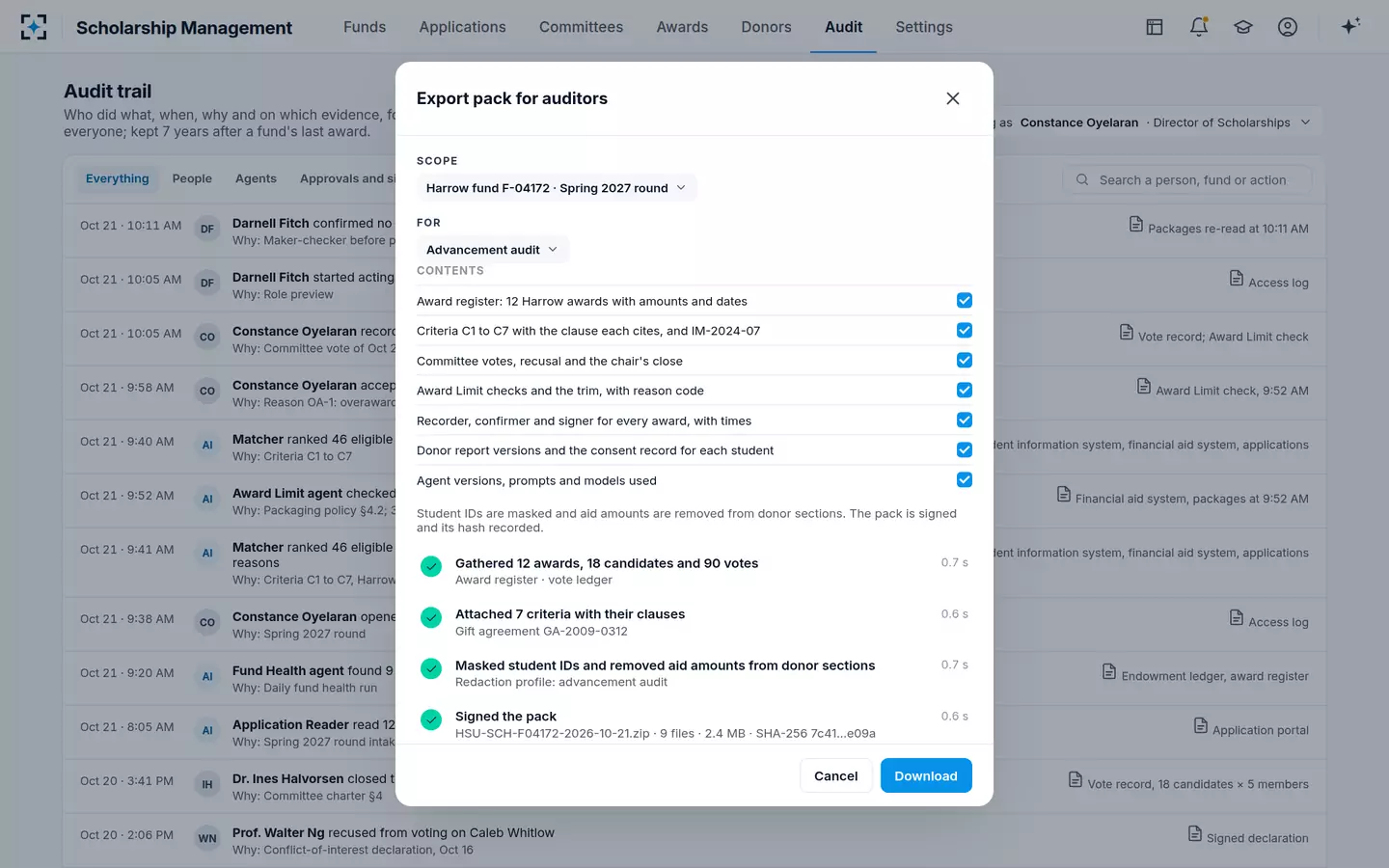This screenshot has height=868, width=1389.
Task: Open the 'Endowment ledger, award register' document icon
Action: coord(1109,672)
